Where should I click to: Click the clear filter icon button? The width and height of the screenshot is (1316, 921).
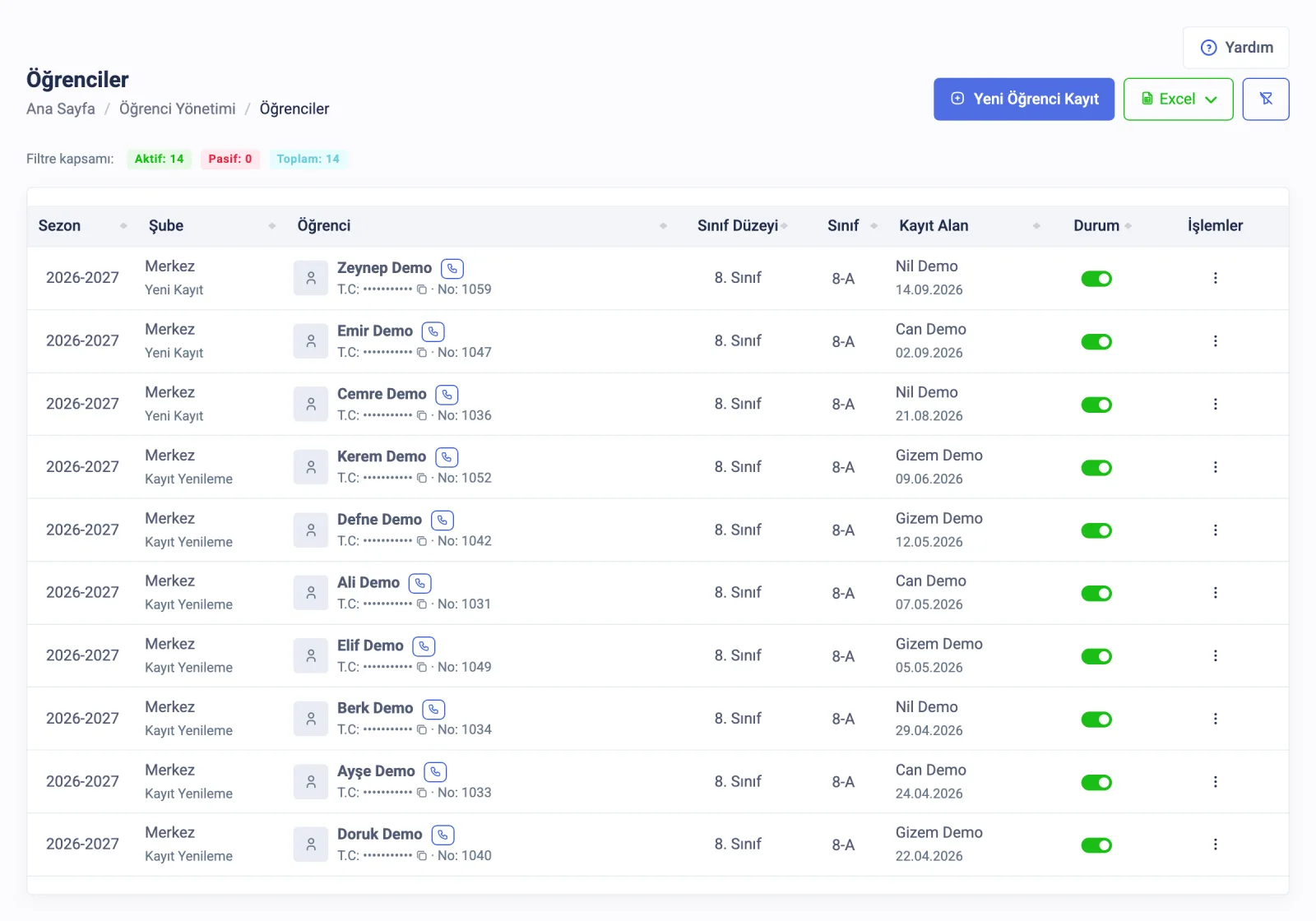point(1266,99)
